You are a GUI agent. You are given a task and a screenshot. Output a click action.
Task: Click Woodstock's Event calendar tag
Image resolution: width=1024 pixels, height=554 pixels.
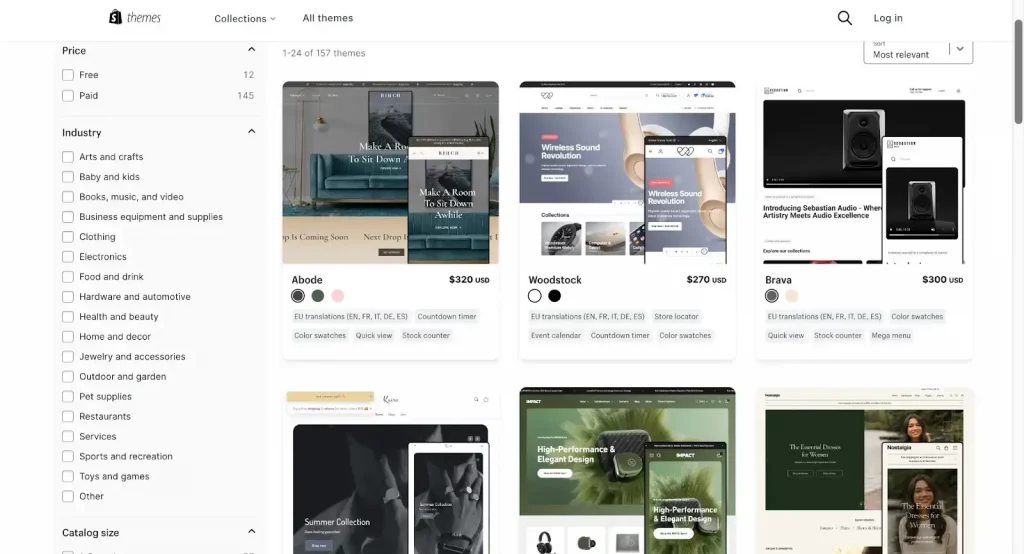[x=556, y=335]
